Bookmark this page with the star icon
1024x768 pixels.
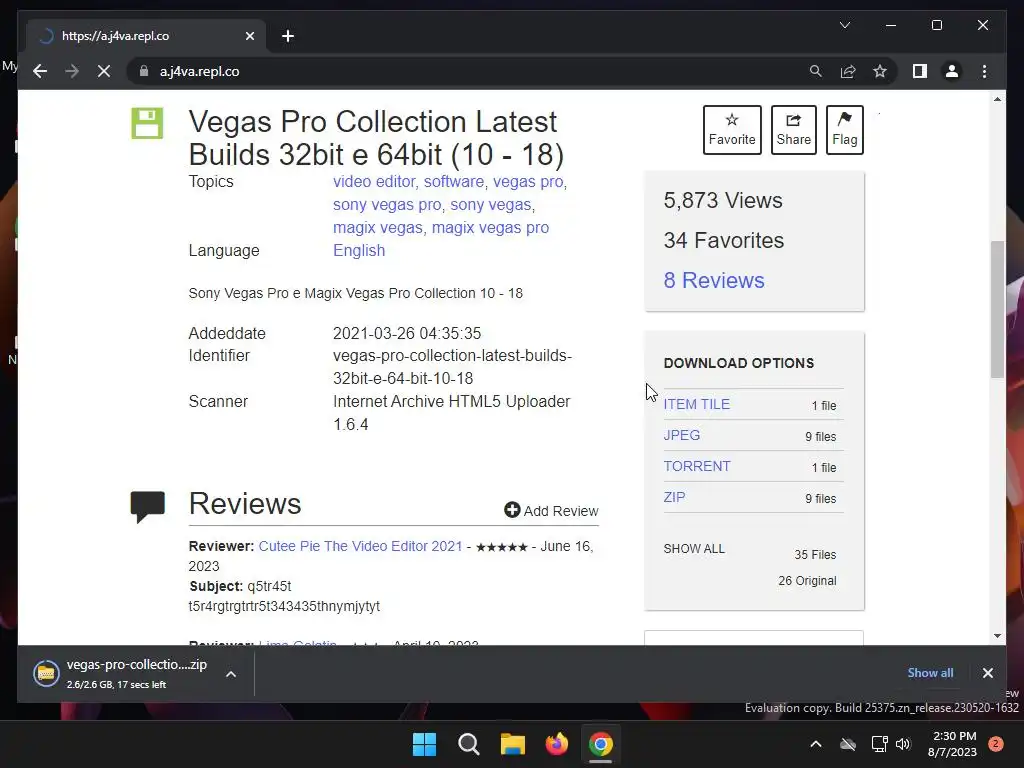880,71
